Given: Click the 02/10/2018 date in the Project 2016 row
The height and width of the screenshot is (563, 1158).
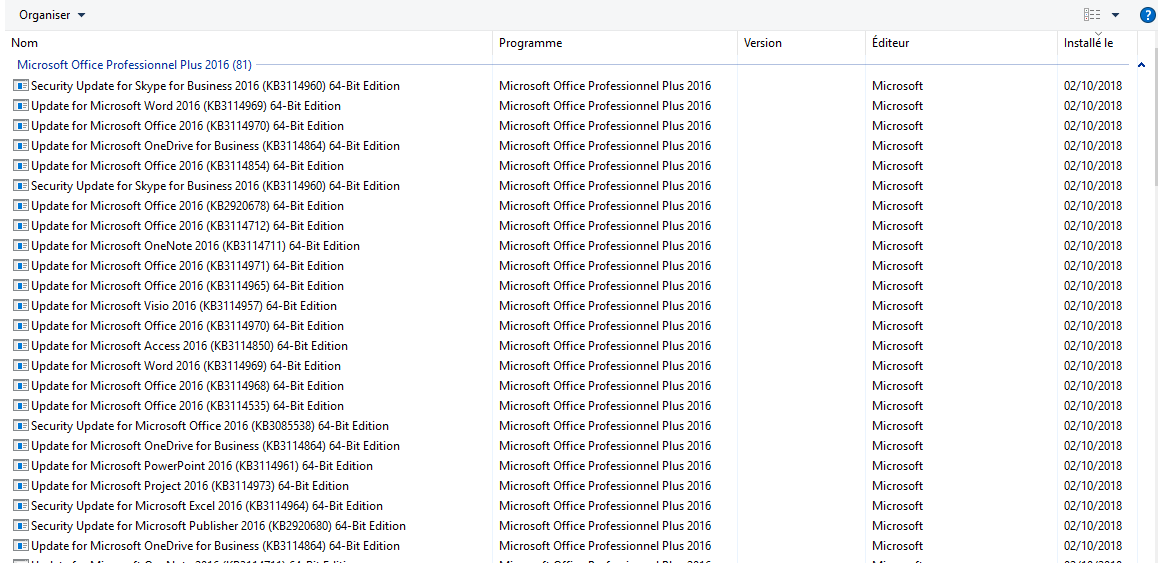Looking at the screenshot, I should (x=1092, y=485).
